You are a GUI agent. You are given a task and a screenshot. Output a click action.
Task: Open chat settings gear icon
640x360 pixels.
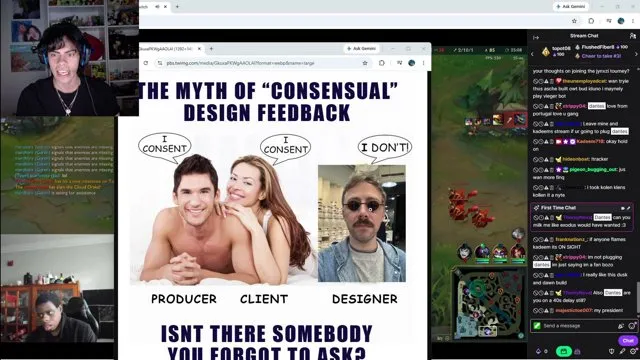pyautogui.click(x=632, y=351)
